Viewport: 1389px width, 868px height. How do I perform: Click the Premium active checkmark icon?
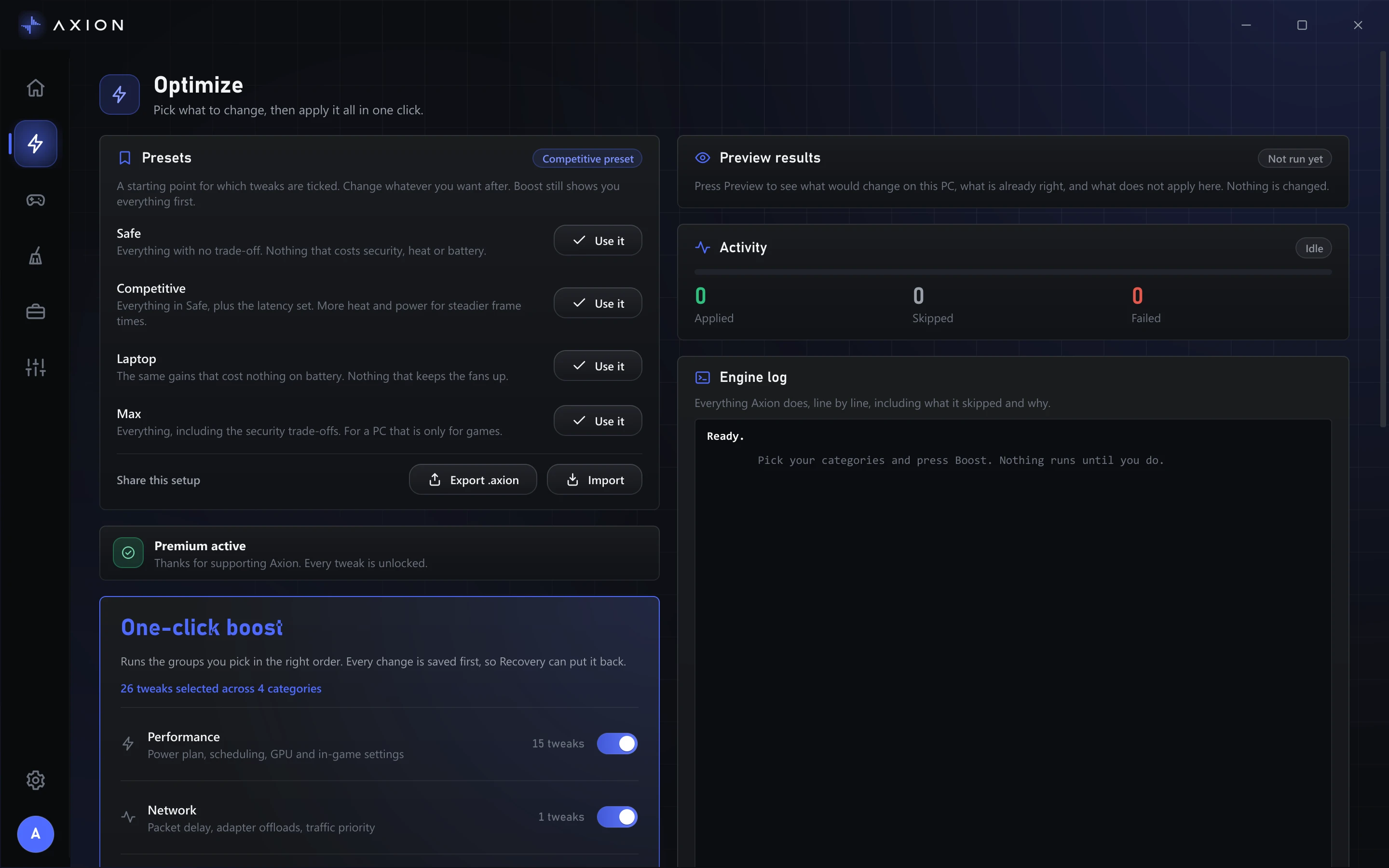128,552
